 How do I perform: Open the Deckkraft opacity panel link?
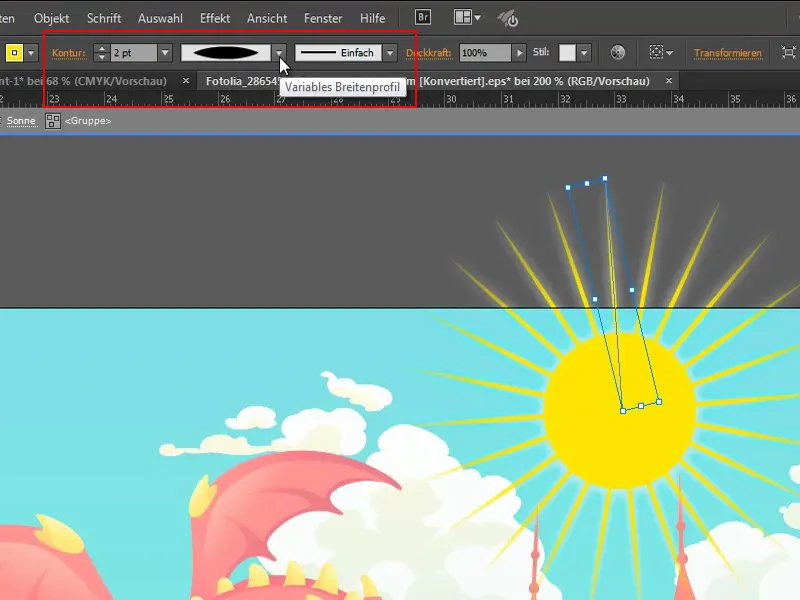(x=429, y=53)
